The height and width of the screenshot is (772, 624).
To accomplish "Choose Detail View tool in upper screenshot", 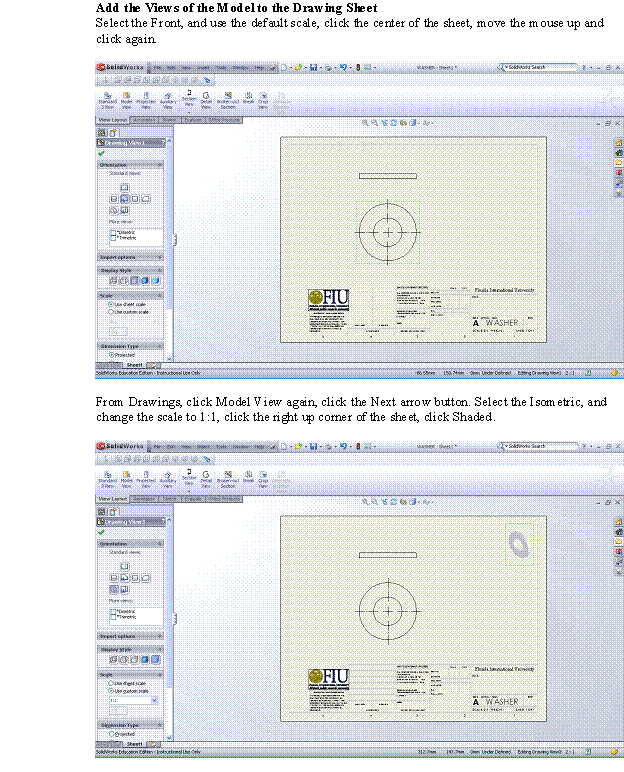I will coord(206,100).
